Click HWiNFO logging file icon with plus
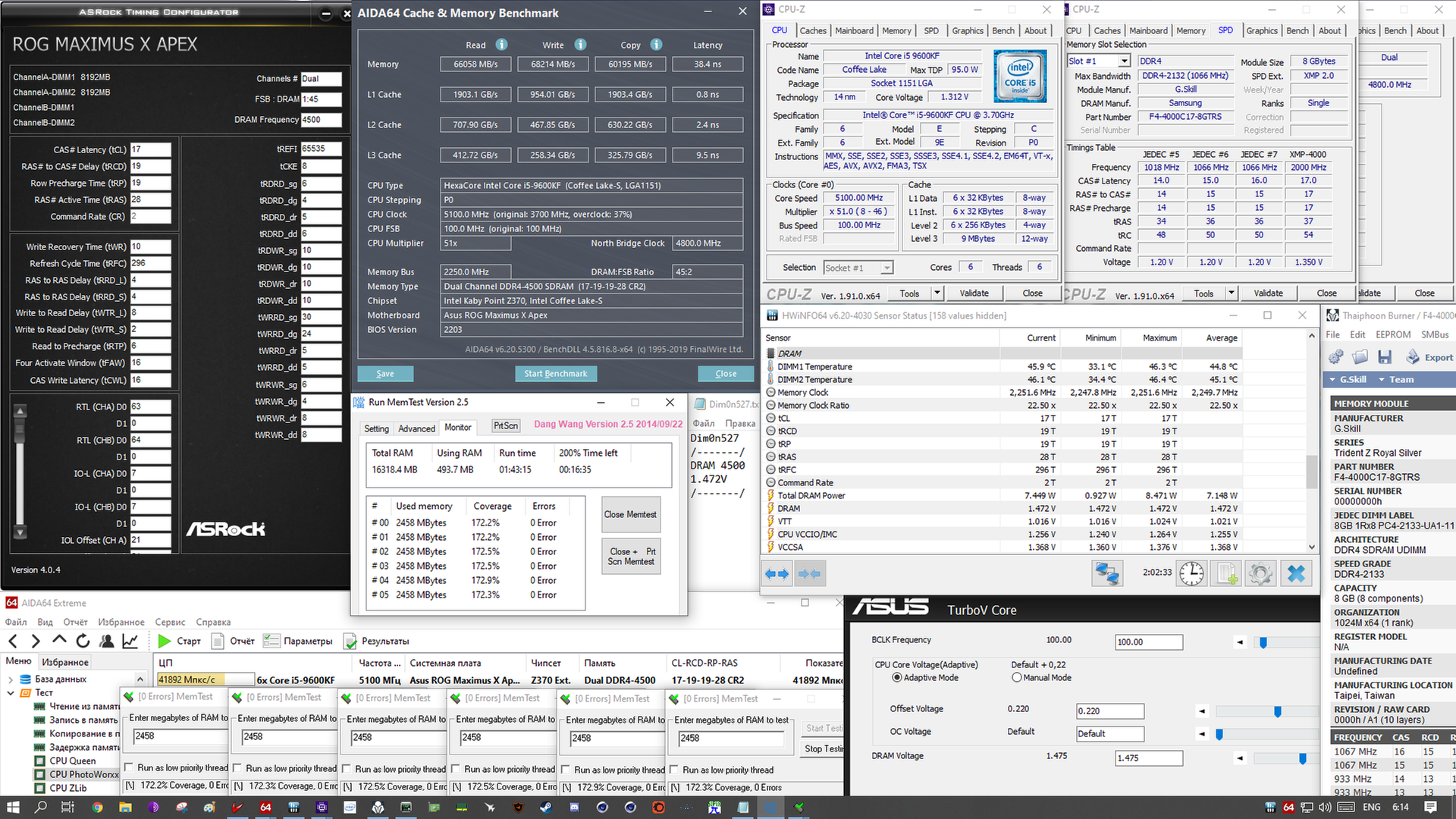1456x819 pixels. 1226,573
